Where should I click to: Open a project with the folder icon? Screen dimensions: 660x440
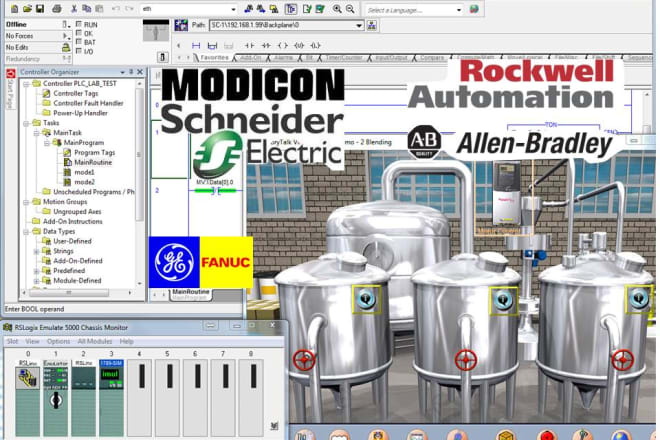27,8
